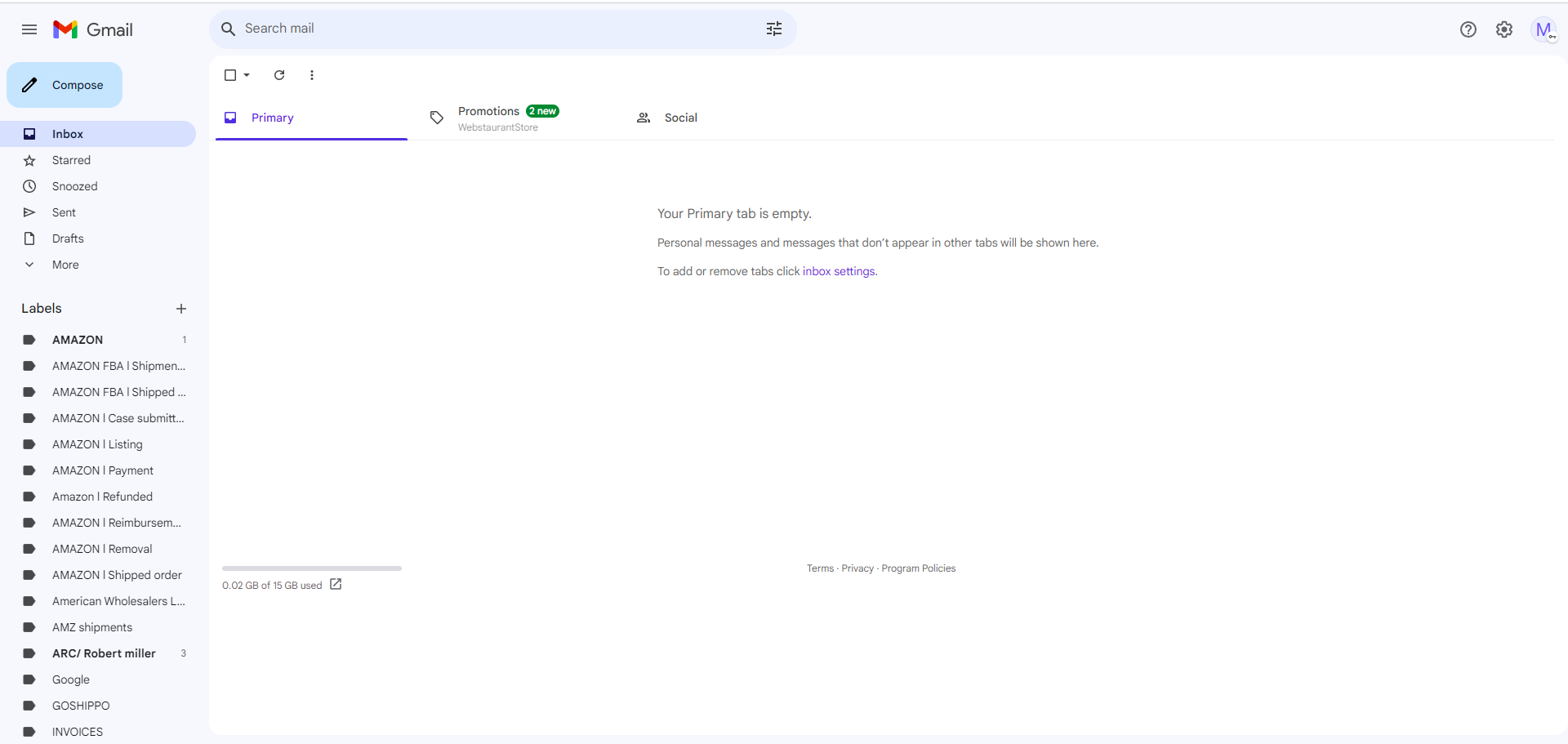Open the AMAZON | Listing label
This screenshot has height=744, width=1568.
[98, 444]
